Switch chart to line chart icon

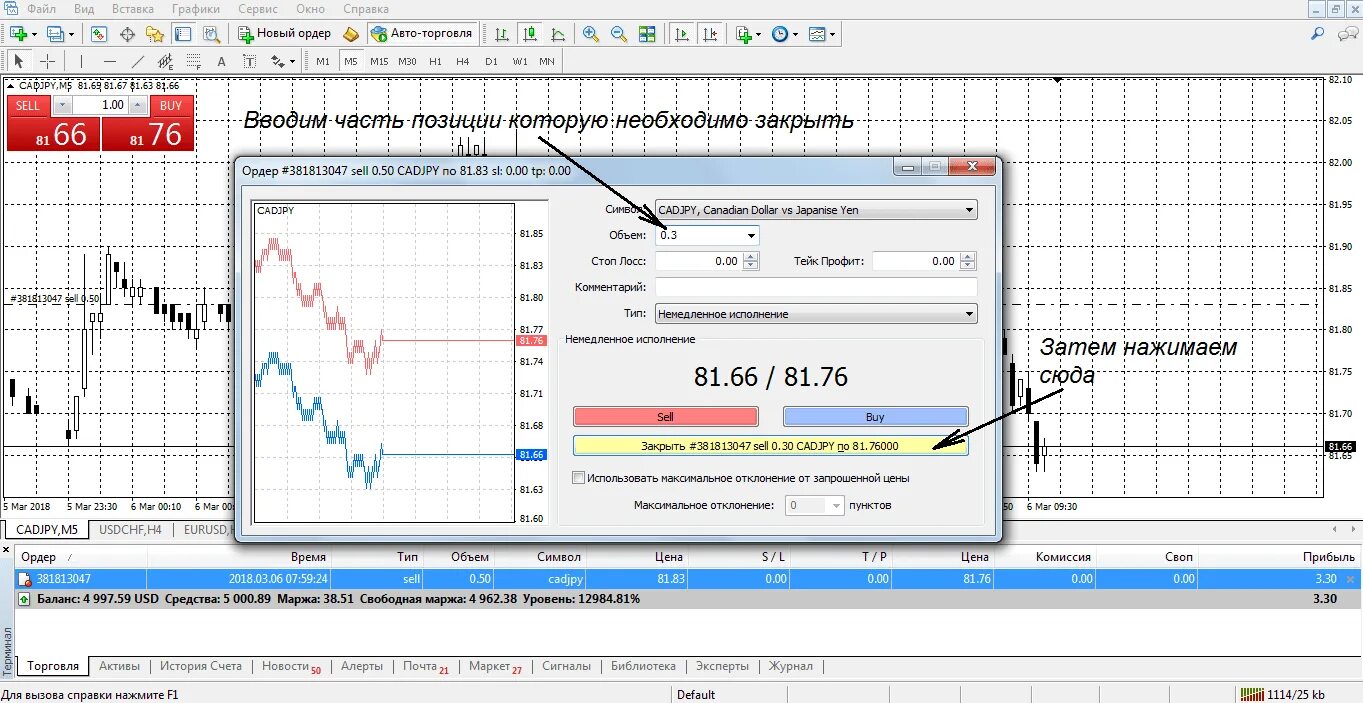coord(557,34)
